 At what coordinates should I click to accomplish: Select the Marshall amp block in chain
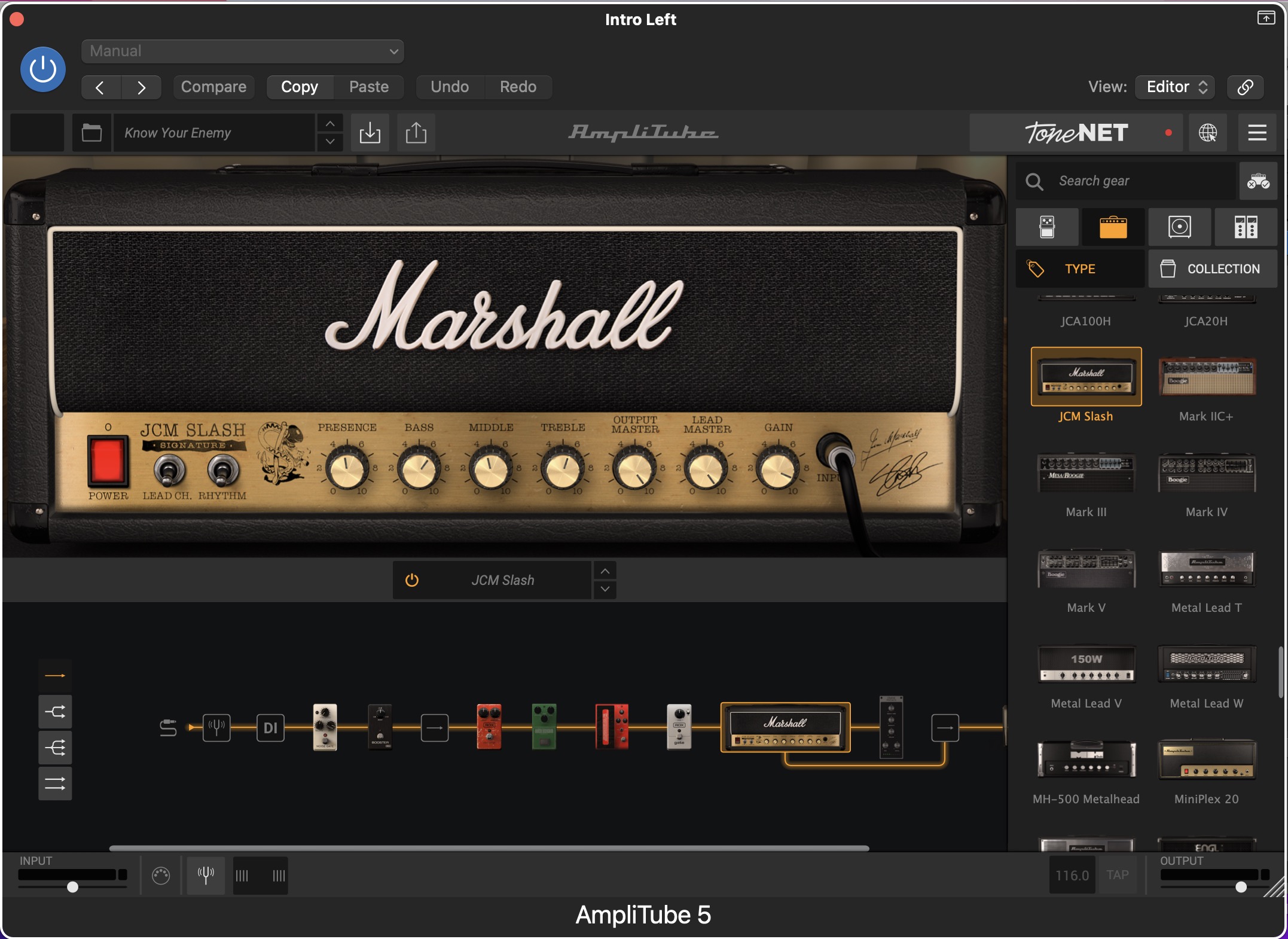point(786,727)
